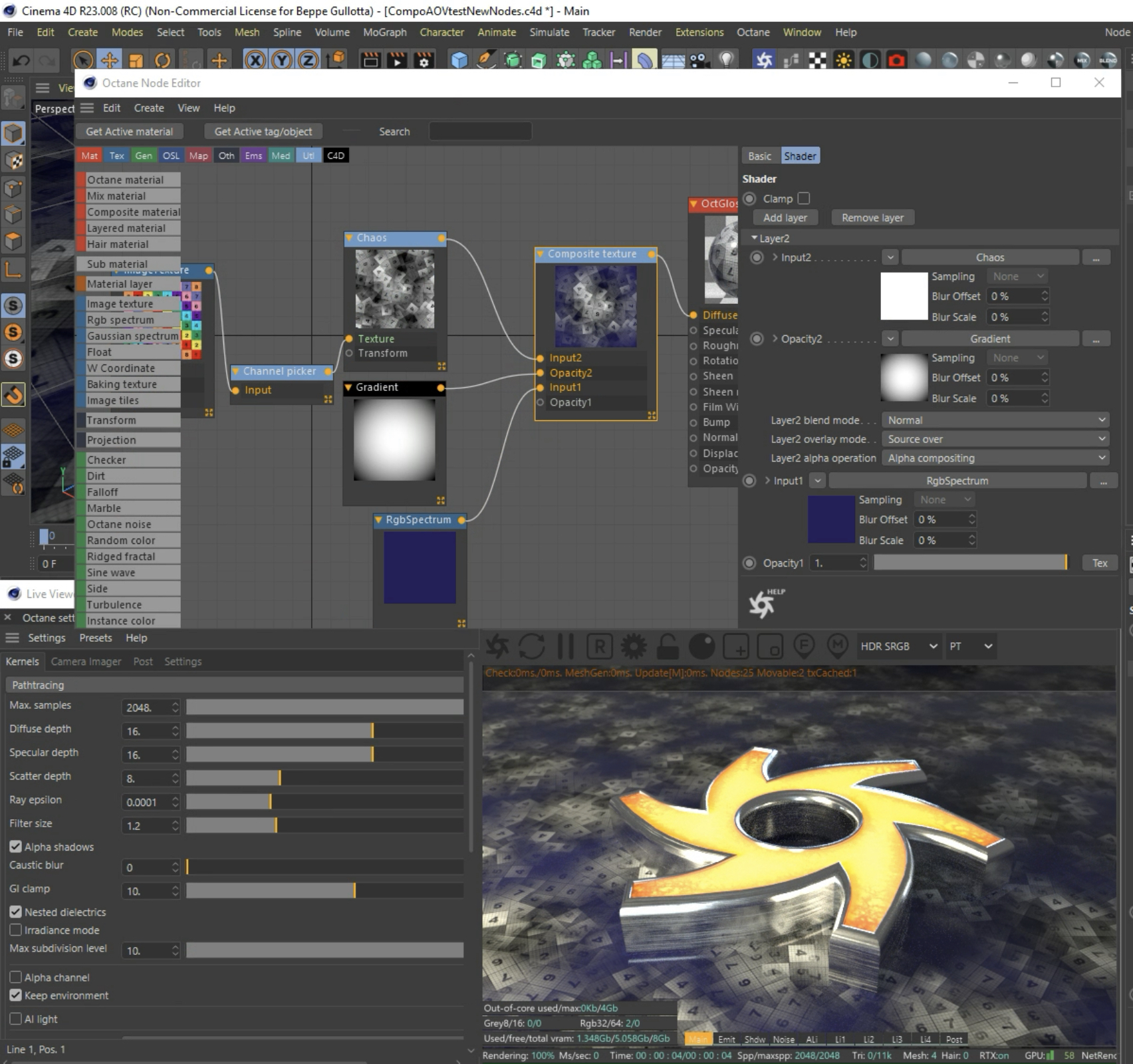This screenshot has height=1064, width=1133.
Task: Click the Remove layer button
Action: click(872, 217)
